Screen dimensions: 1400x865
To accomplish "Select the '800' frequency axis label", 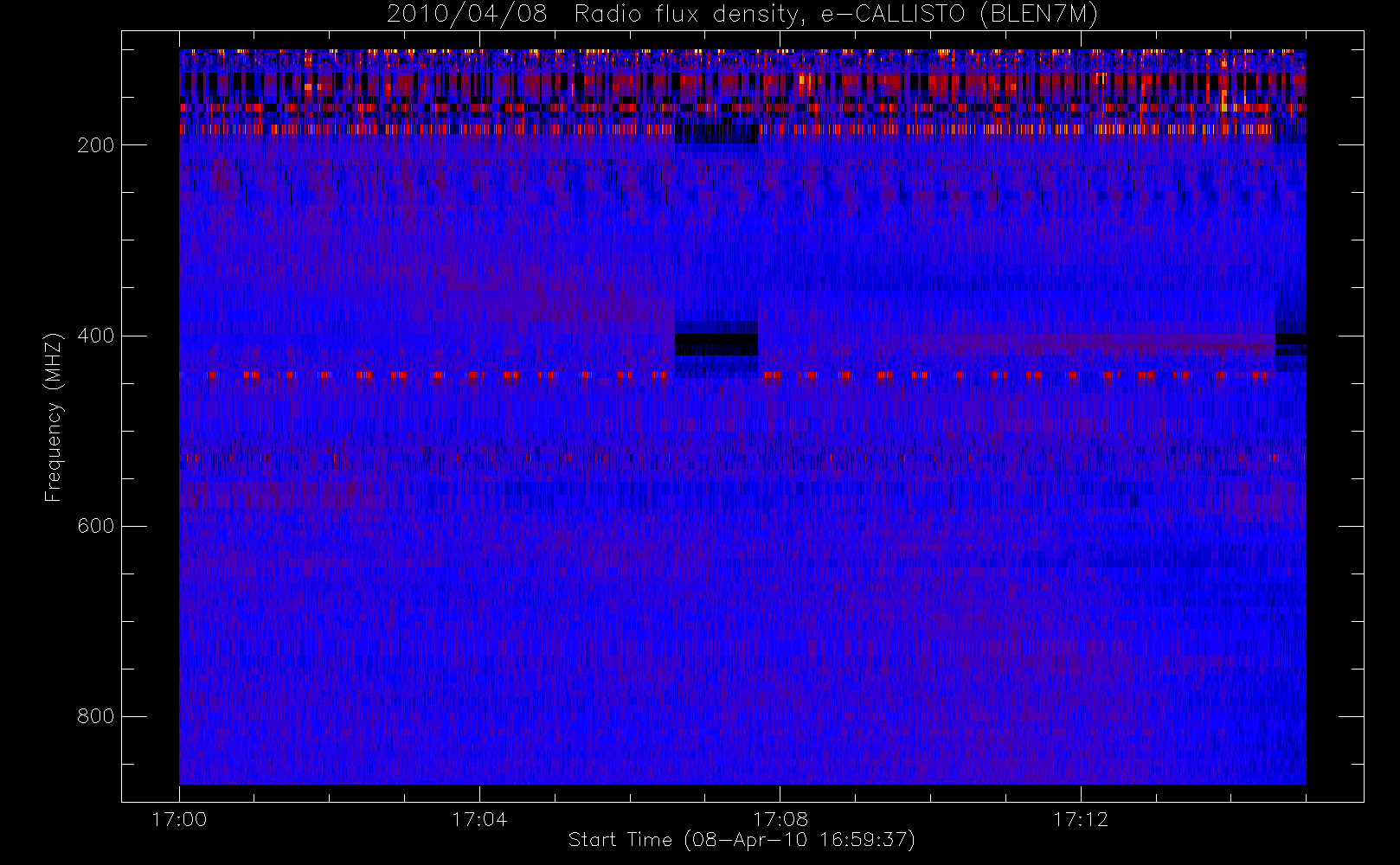I will (x=96, y=716).
